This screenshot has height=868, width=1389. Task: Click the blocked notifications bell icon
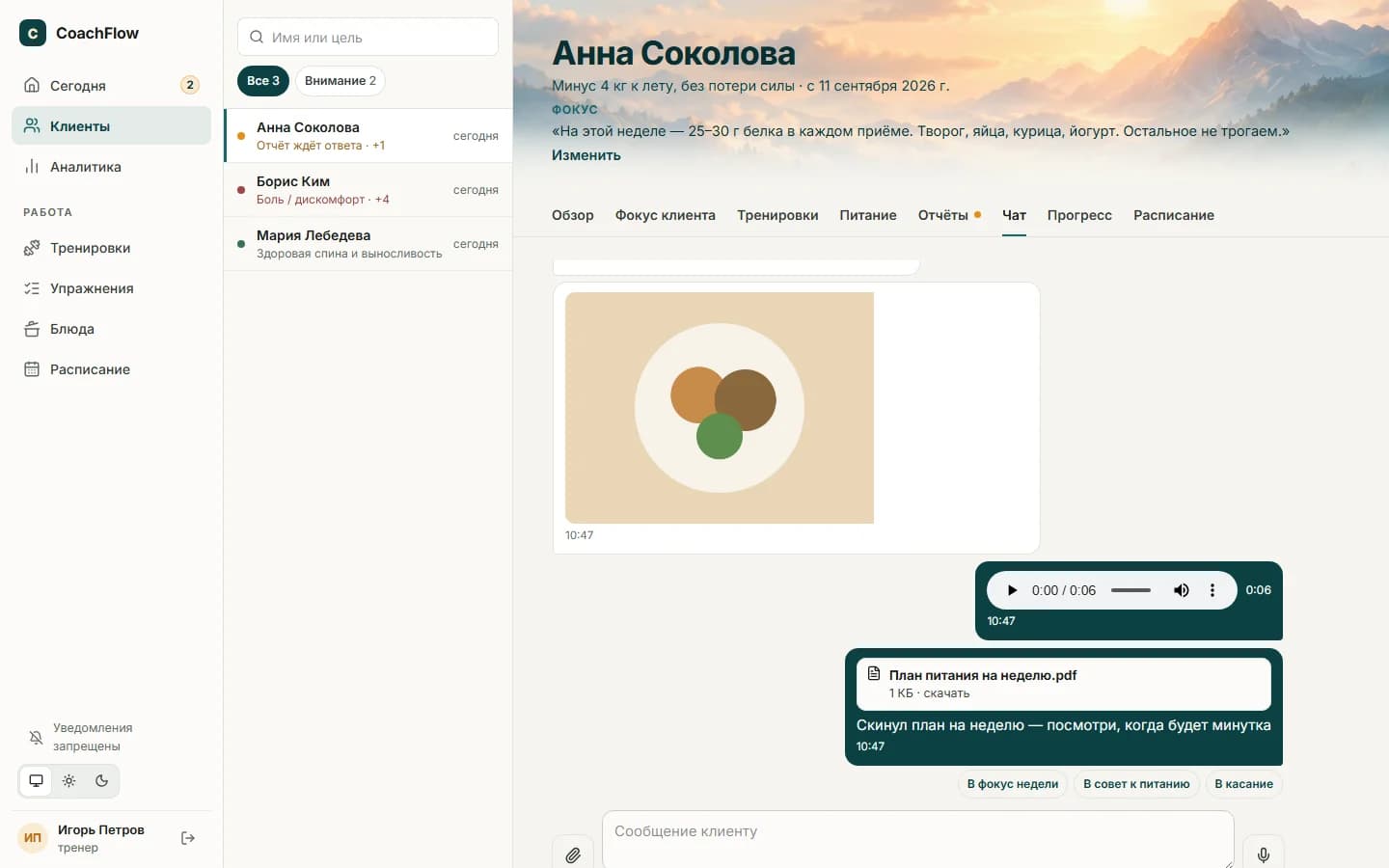click(x=36, y=738)
